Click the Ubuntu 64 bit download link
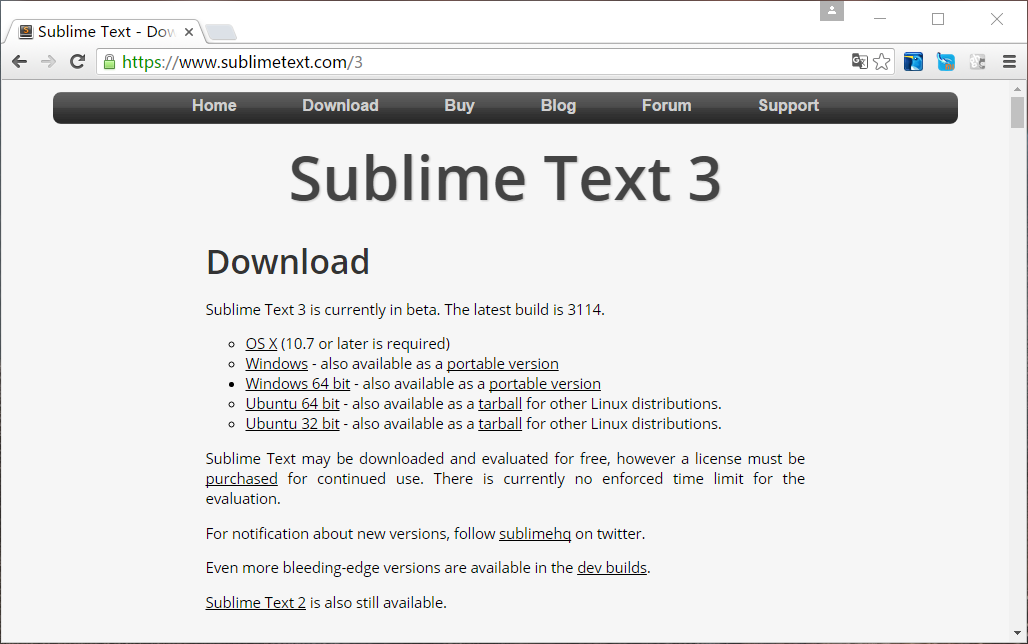The image size is (1028, 644). point(292,403)
